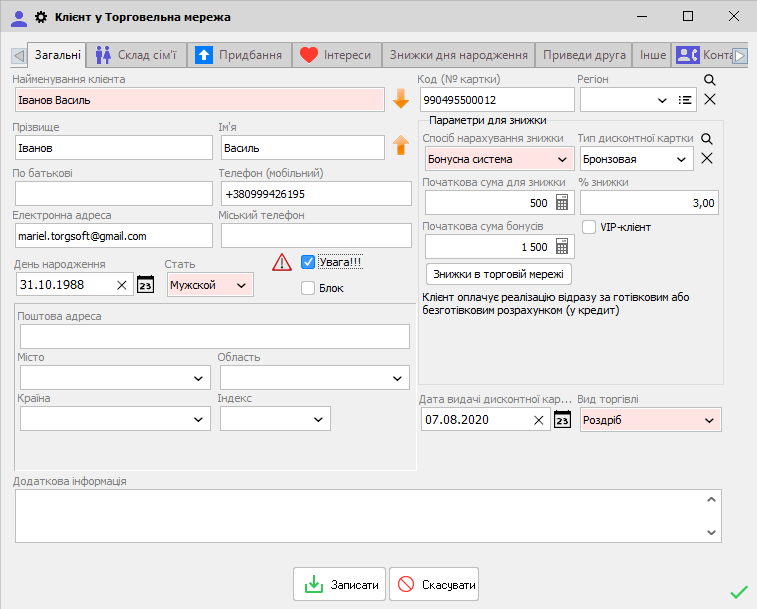Click into the Електронна адреса email field
This screenshot has height=609, width=757.
(x=113, y=236)
